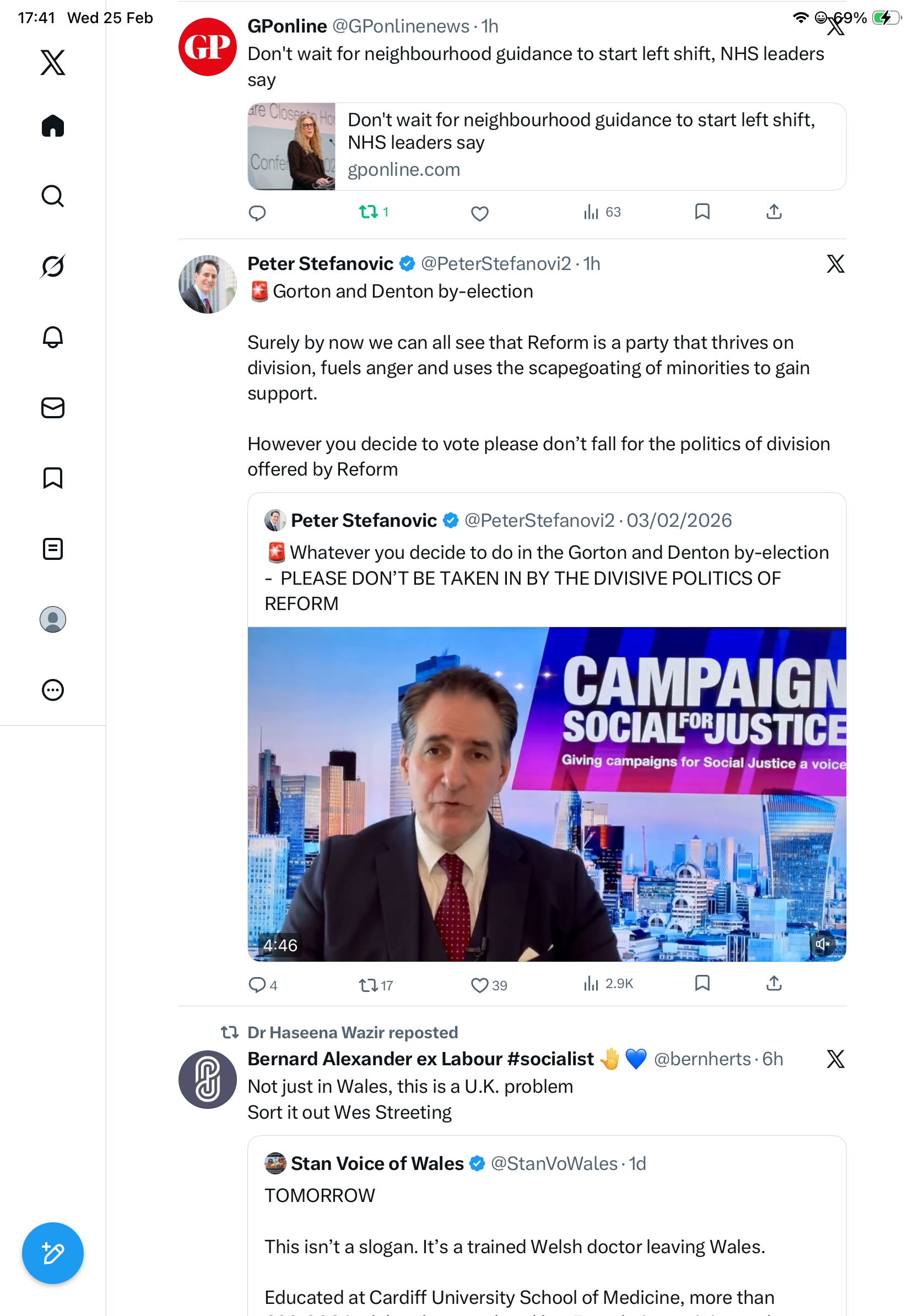Unmute the Campaign for Social Justice video
919x1316 pixels.
click(822, 943)
